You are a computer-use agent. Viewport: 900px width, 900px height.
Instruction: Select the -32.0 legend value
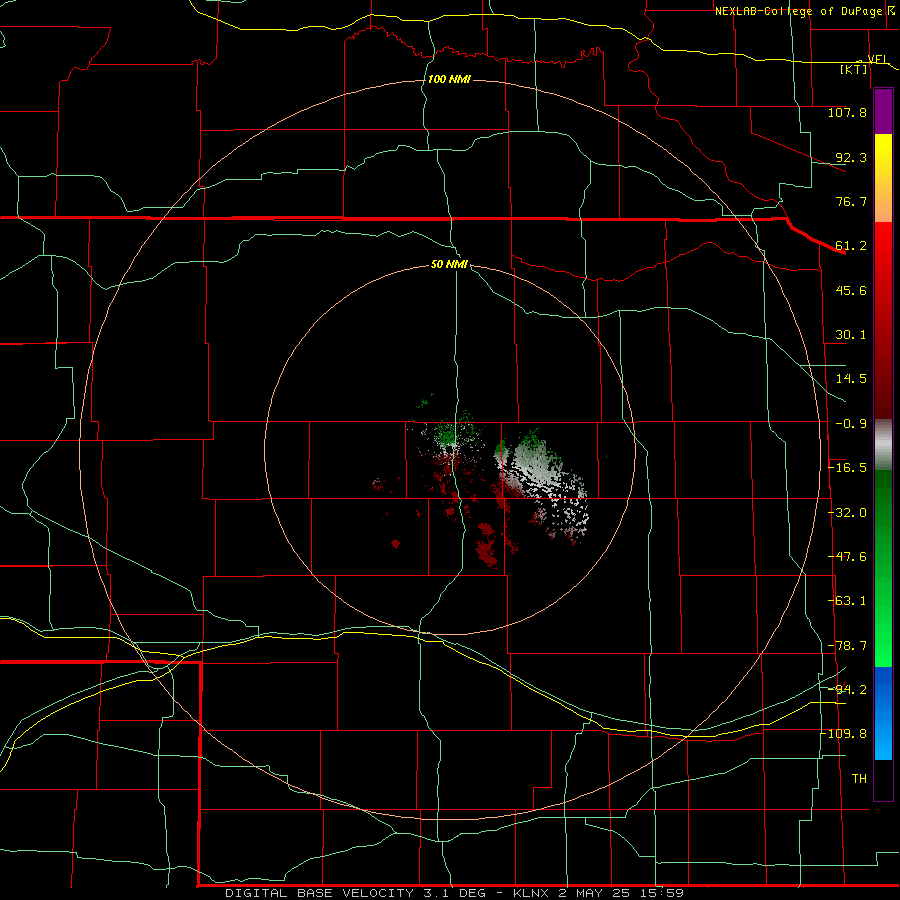click(847, 513)
